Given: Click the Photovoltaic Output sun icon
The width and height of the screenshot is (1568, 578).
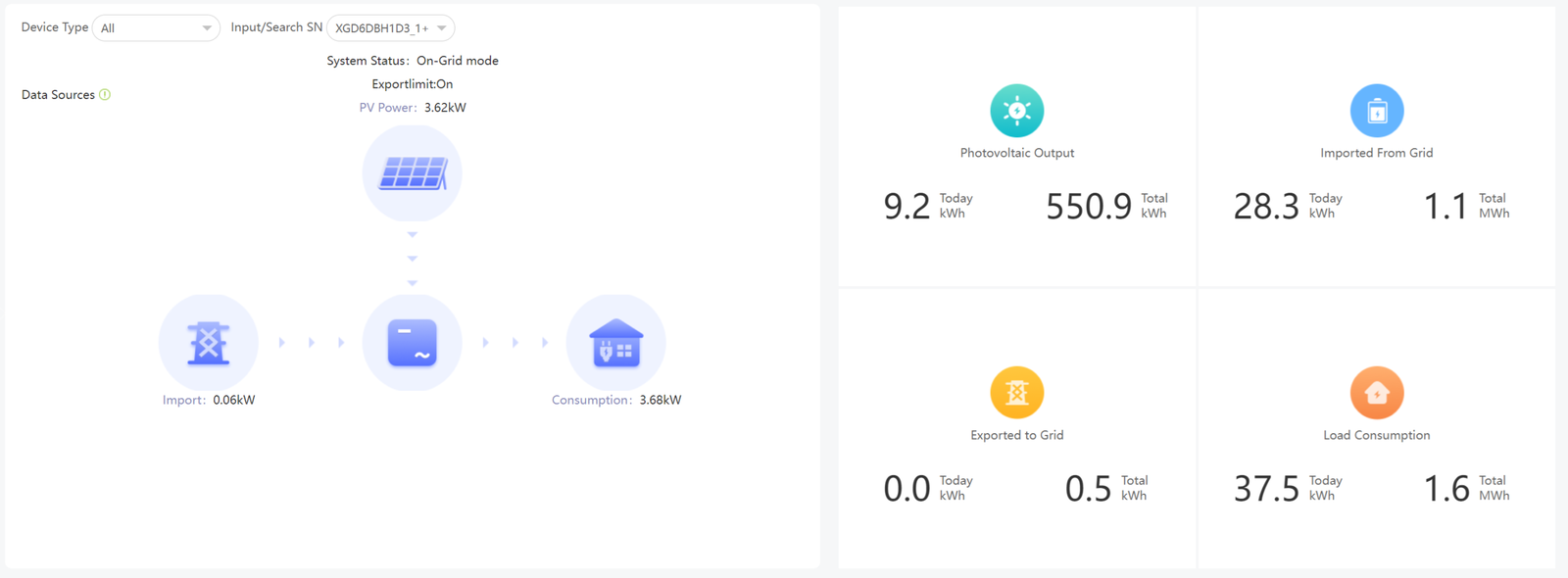Looking at the screenshot, I should [x=1017, y=111].
